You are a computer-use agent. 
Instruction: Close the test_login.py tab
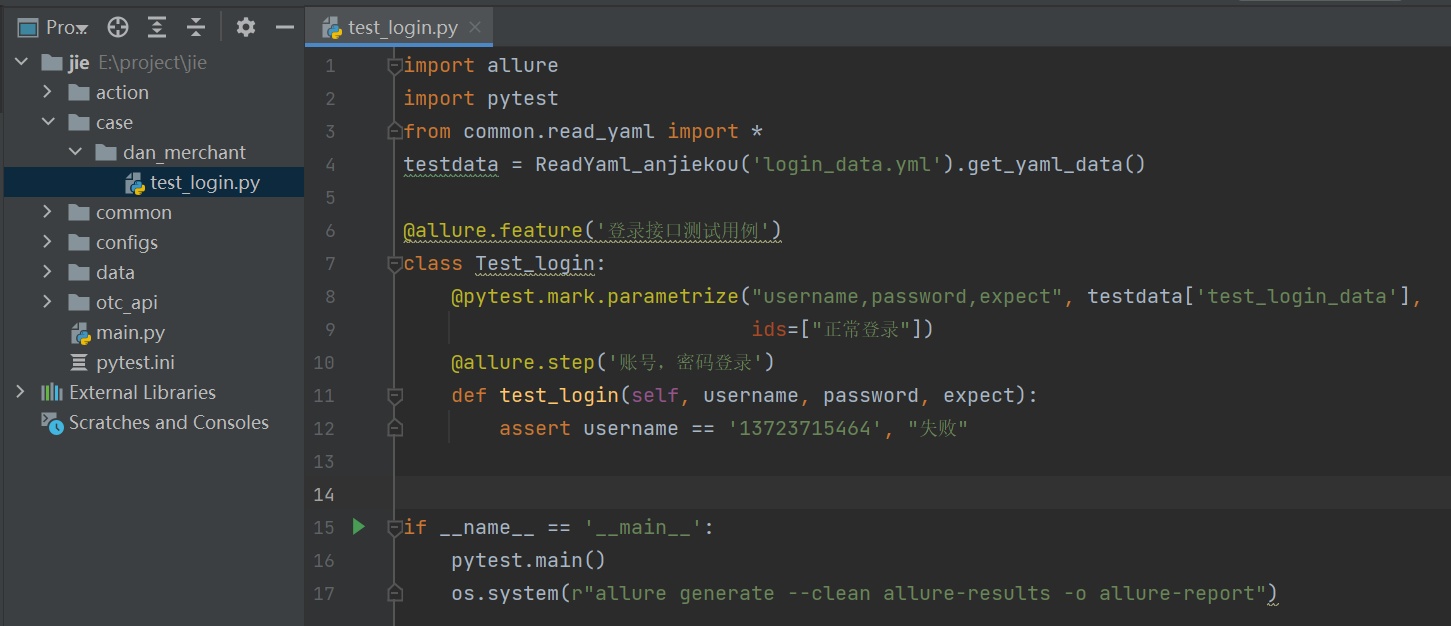[x=475, y=27]
